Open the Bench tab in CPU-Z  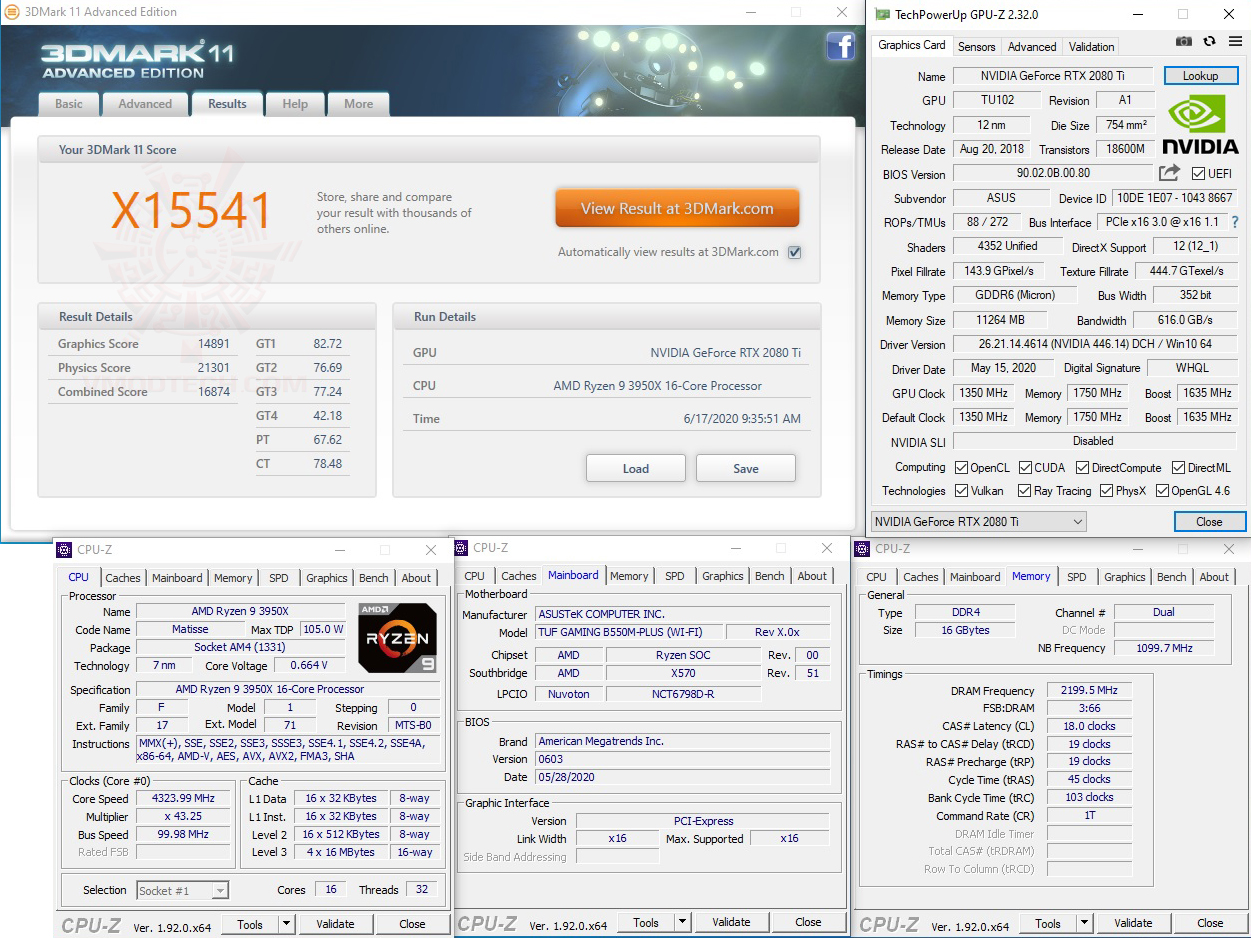tap(373, 577)
